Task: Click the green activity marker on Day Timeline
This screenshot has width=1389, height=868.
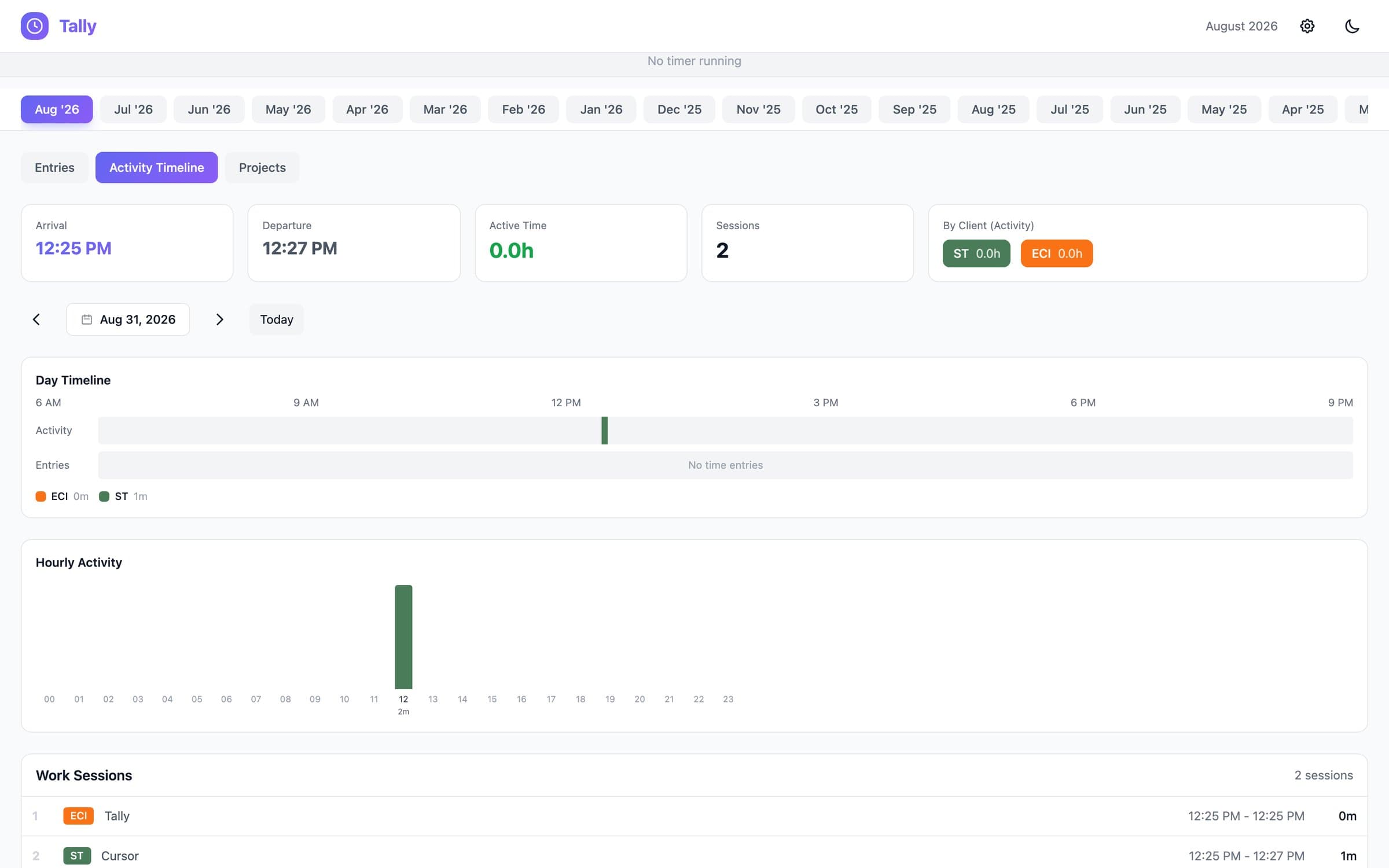Action: point(604,431)
